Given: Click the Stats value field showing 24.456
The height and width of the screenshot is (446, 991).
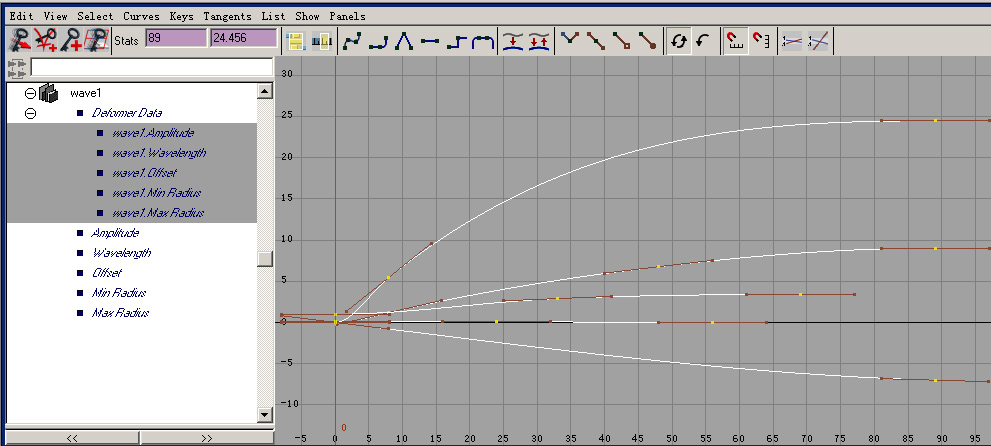Looking at the screenshot, I should [x=244, y=39].
